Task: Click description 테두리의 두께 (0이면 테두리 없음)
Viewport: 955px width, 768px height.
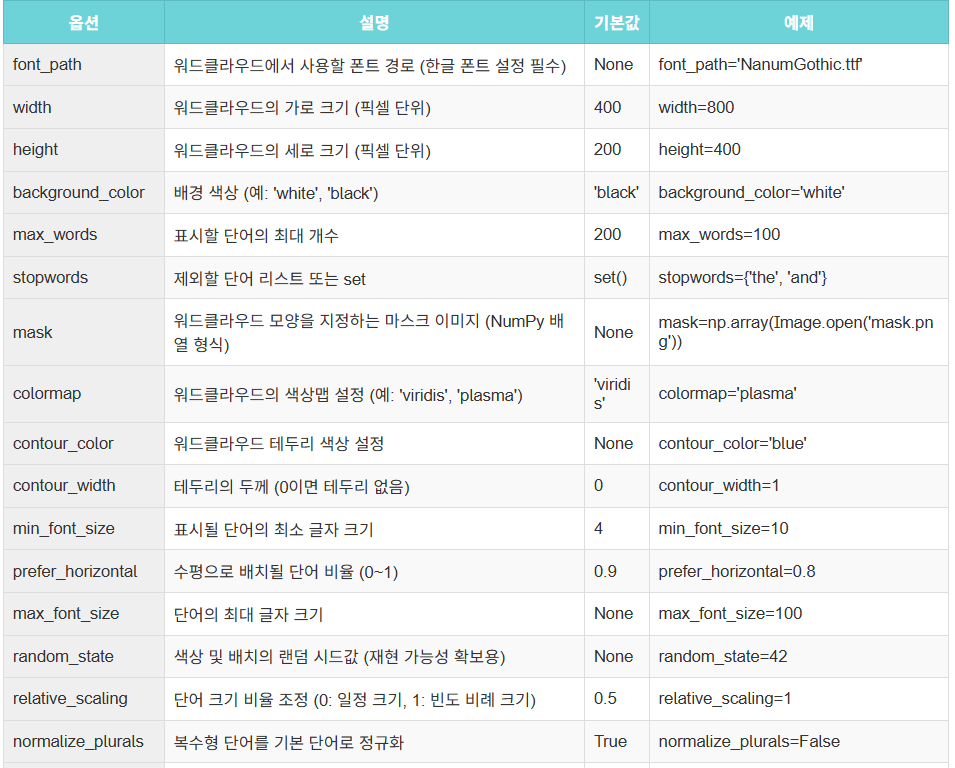Action: [291, 487]
